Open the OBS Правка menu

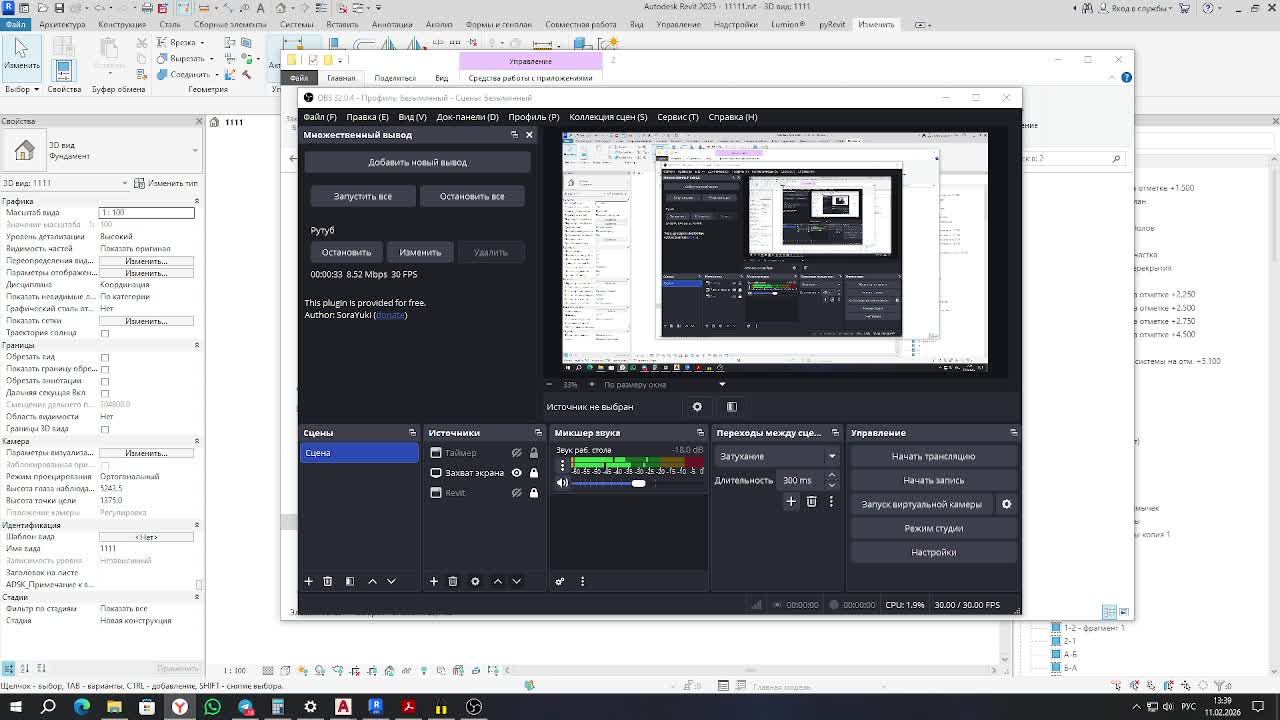tap(367, 117)
